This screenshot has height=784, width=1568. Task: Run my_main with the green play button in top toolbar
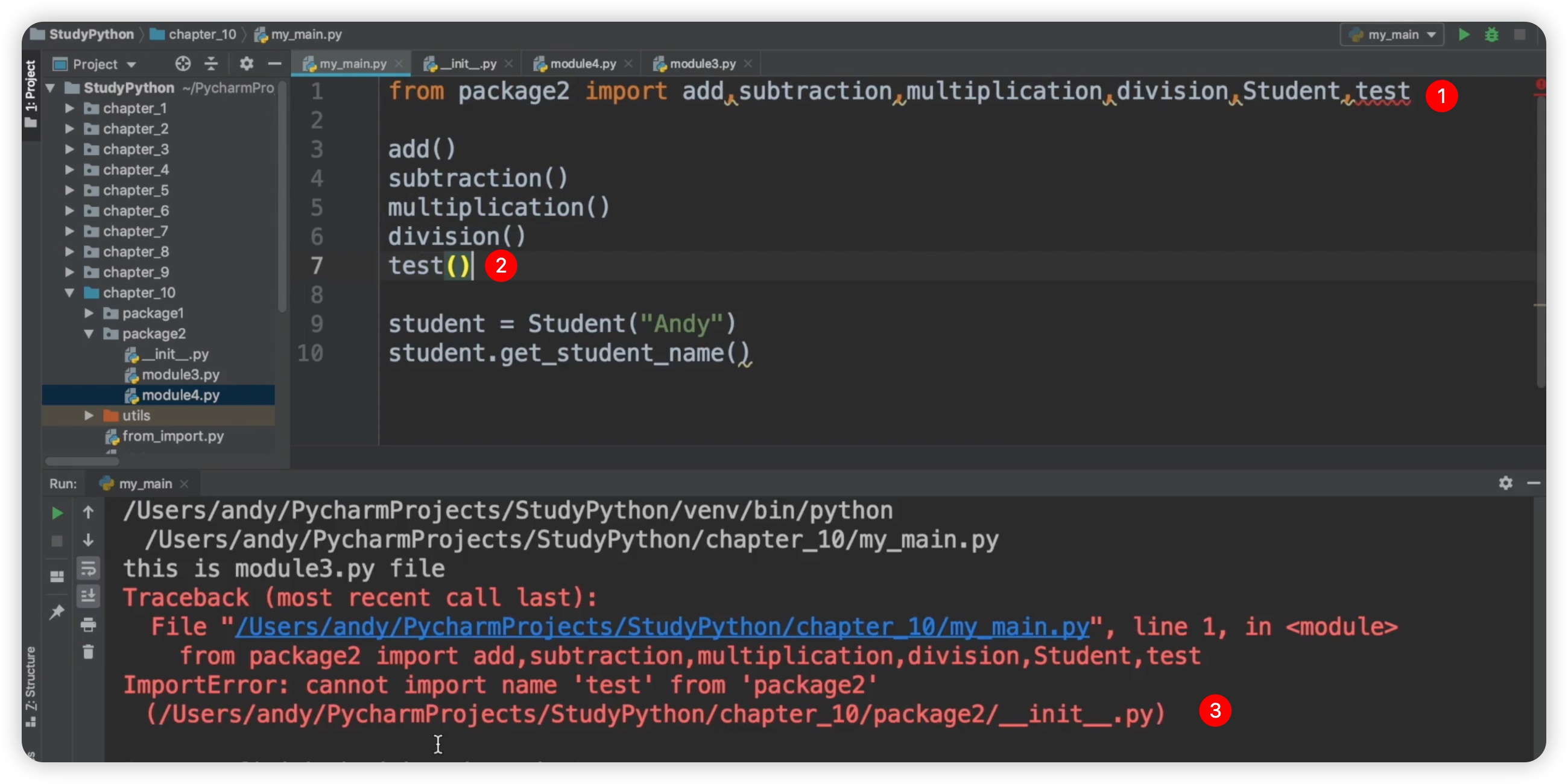1464,35
